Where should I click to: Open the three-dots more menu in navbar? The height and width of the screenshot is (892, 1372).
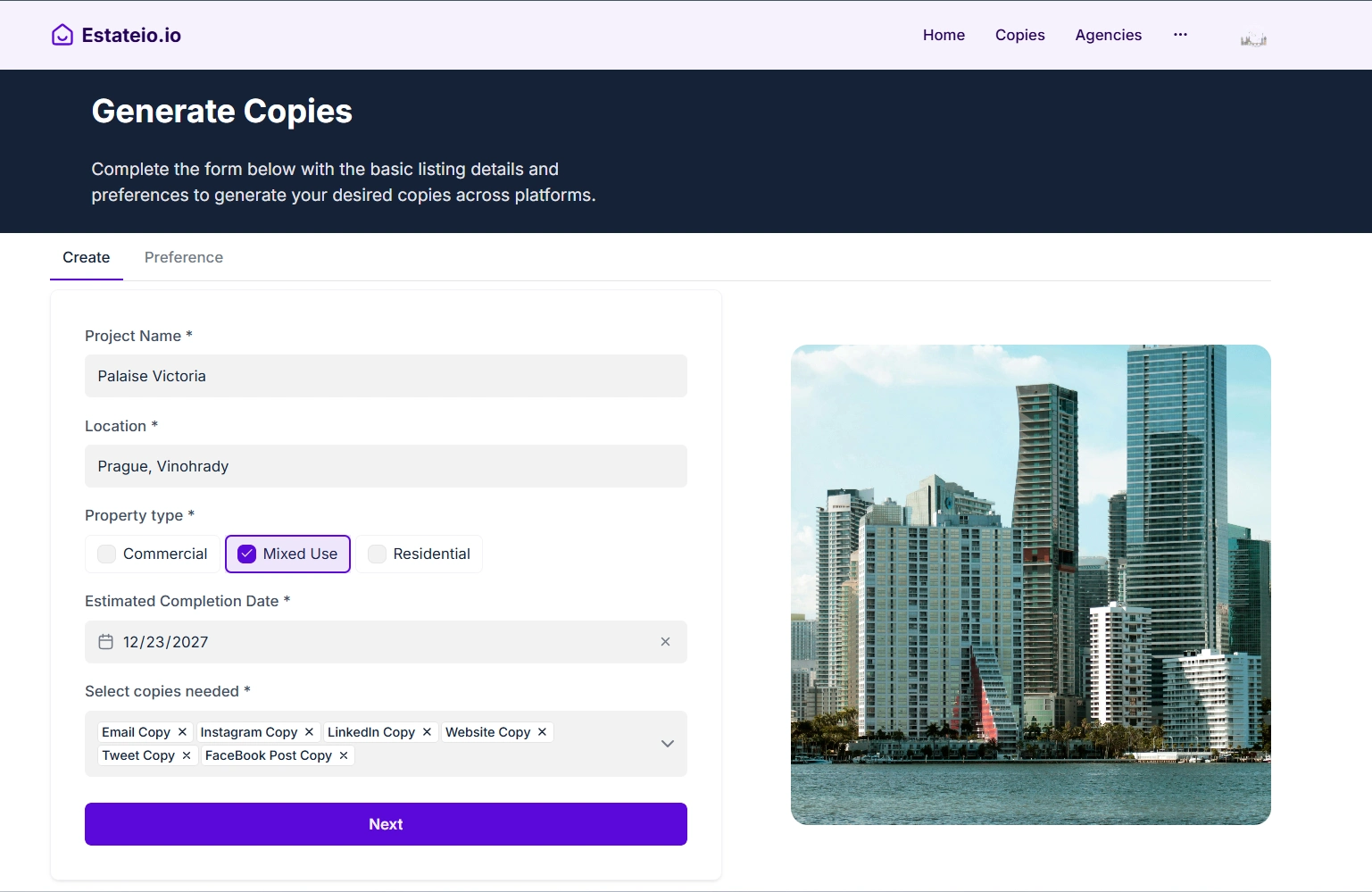[1180, 35]
